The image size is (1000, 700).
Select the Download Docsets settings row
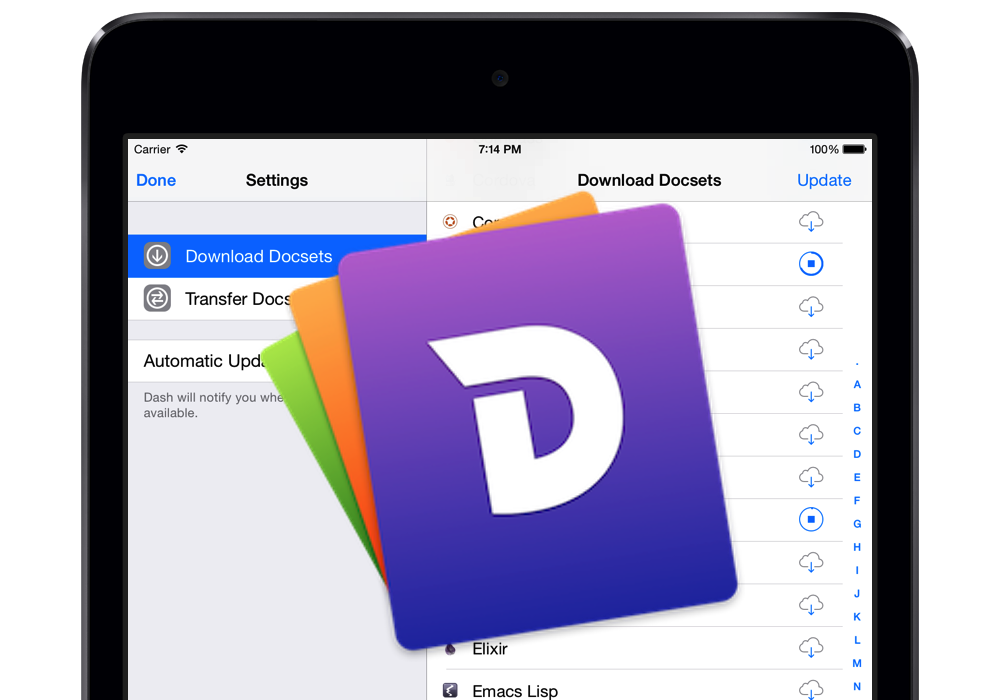pos(277,256)
